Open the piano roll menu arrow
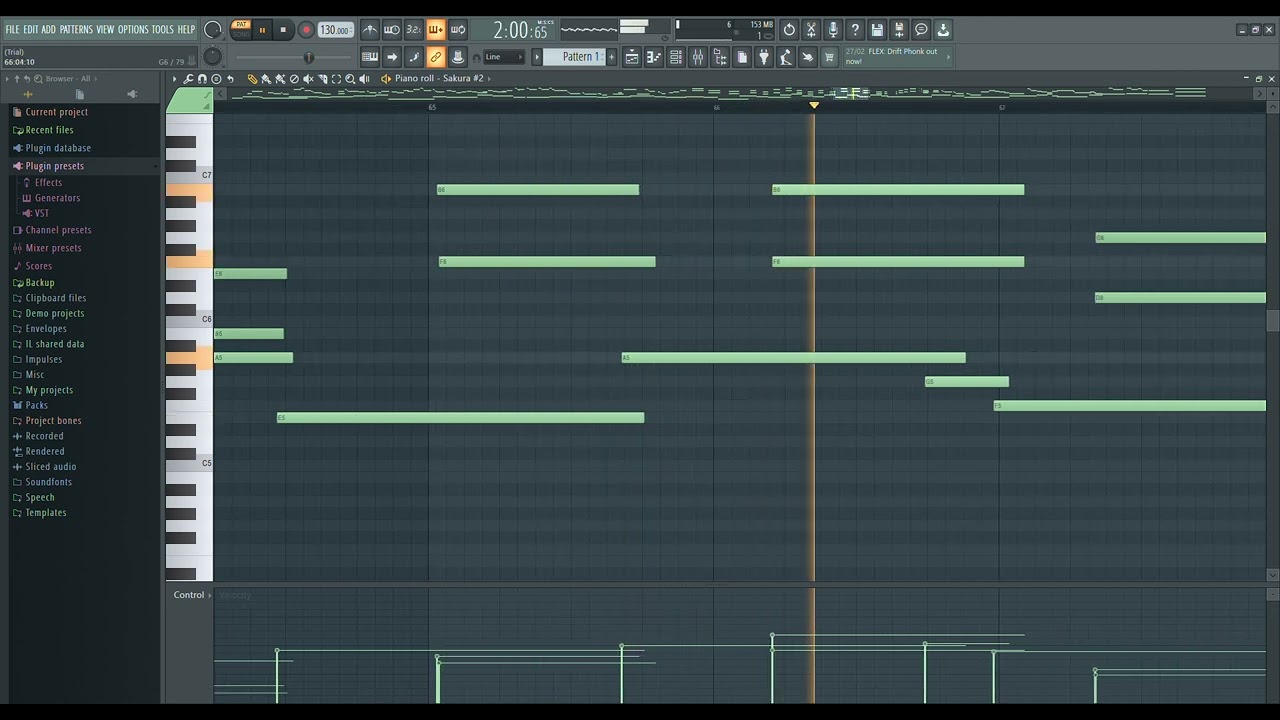 174,78
